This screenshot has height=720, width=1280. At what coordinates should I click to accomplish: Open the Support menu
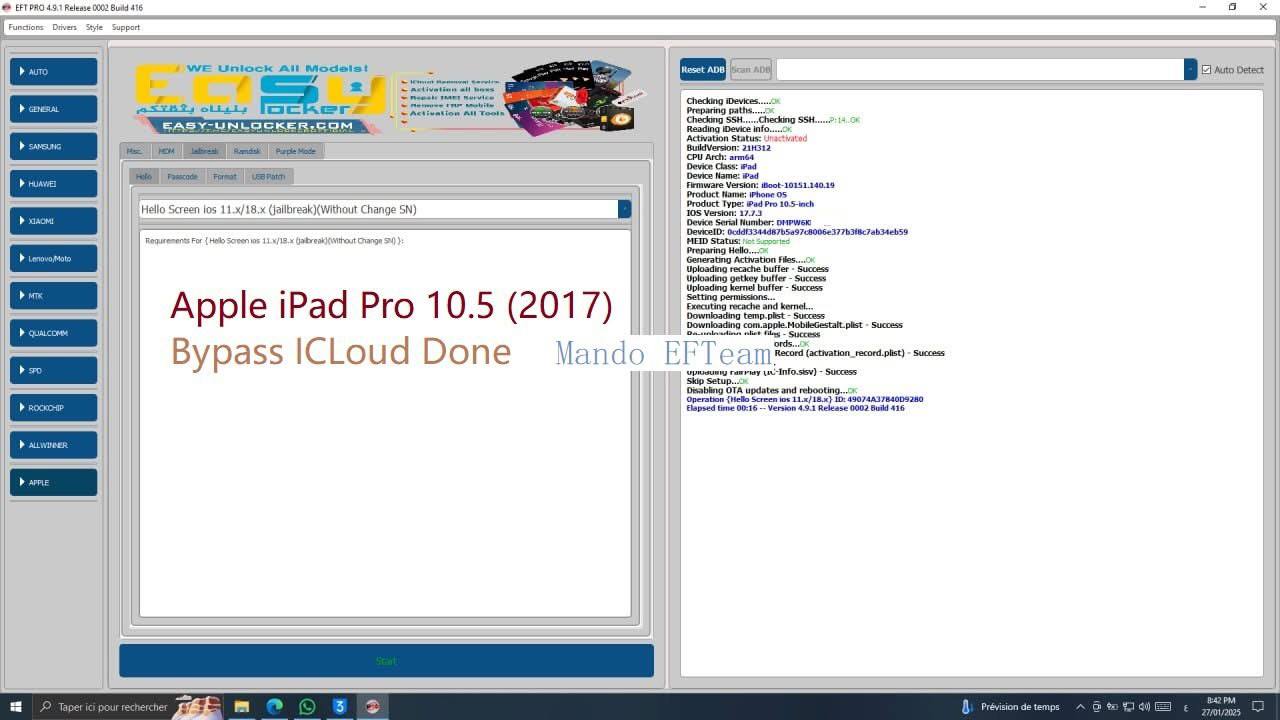tap(126, 27)
